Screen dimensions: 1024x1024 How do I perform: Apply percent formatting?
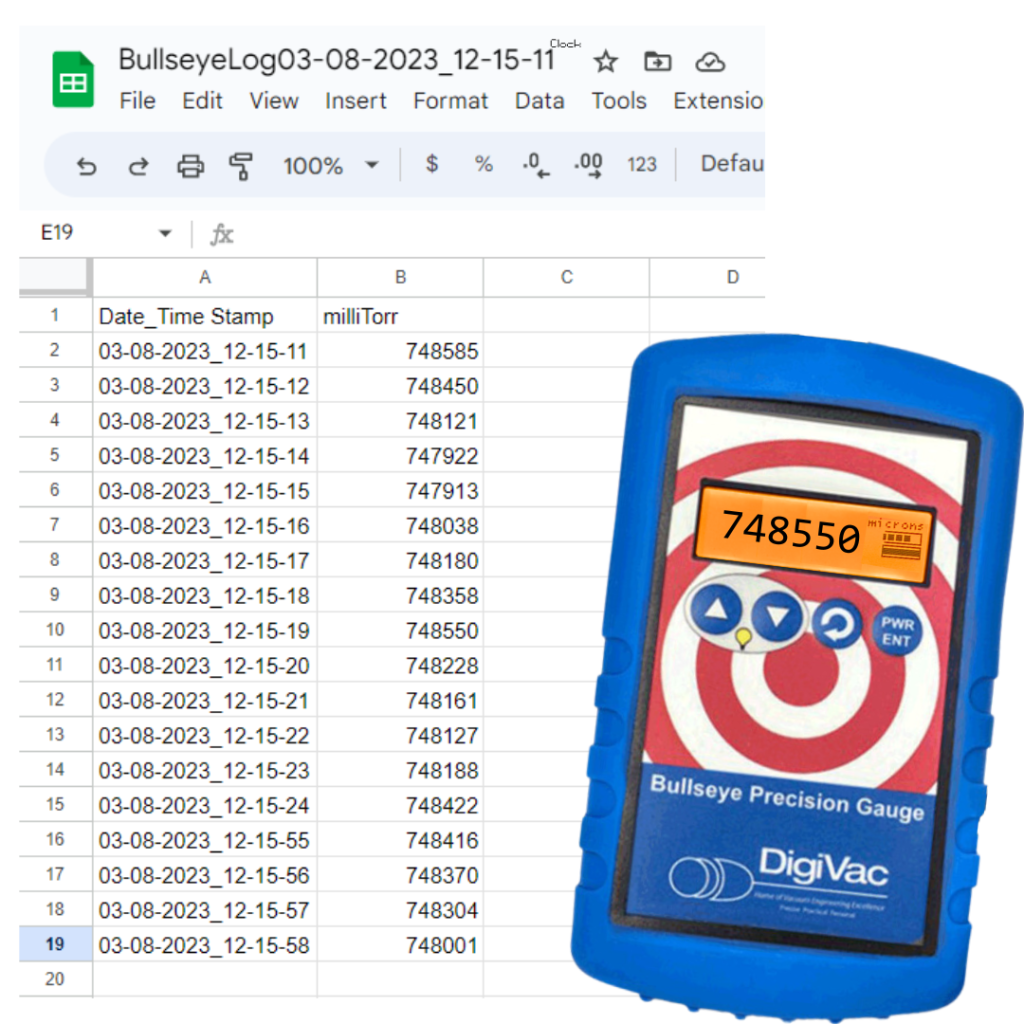pos(484,165)
